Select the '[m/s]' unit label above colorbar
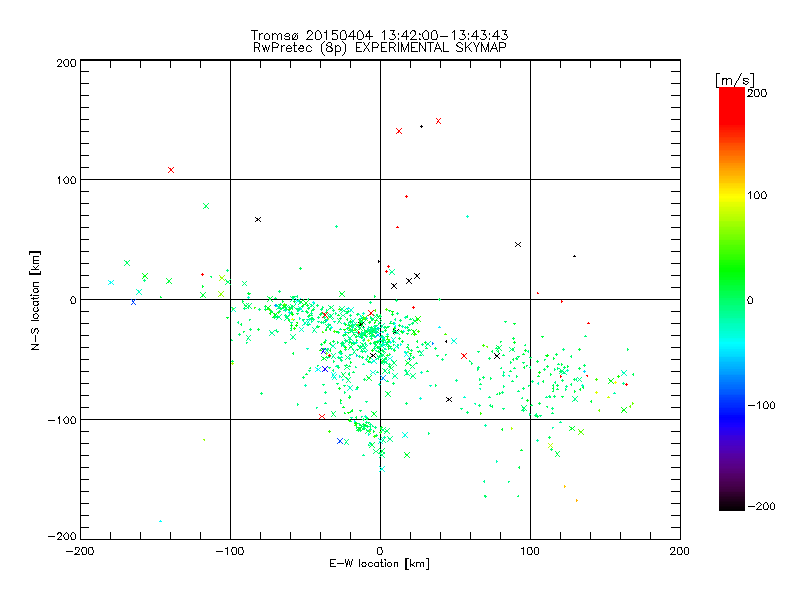The height and width of the screenshot is (600, 800). point(735,80)
